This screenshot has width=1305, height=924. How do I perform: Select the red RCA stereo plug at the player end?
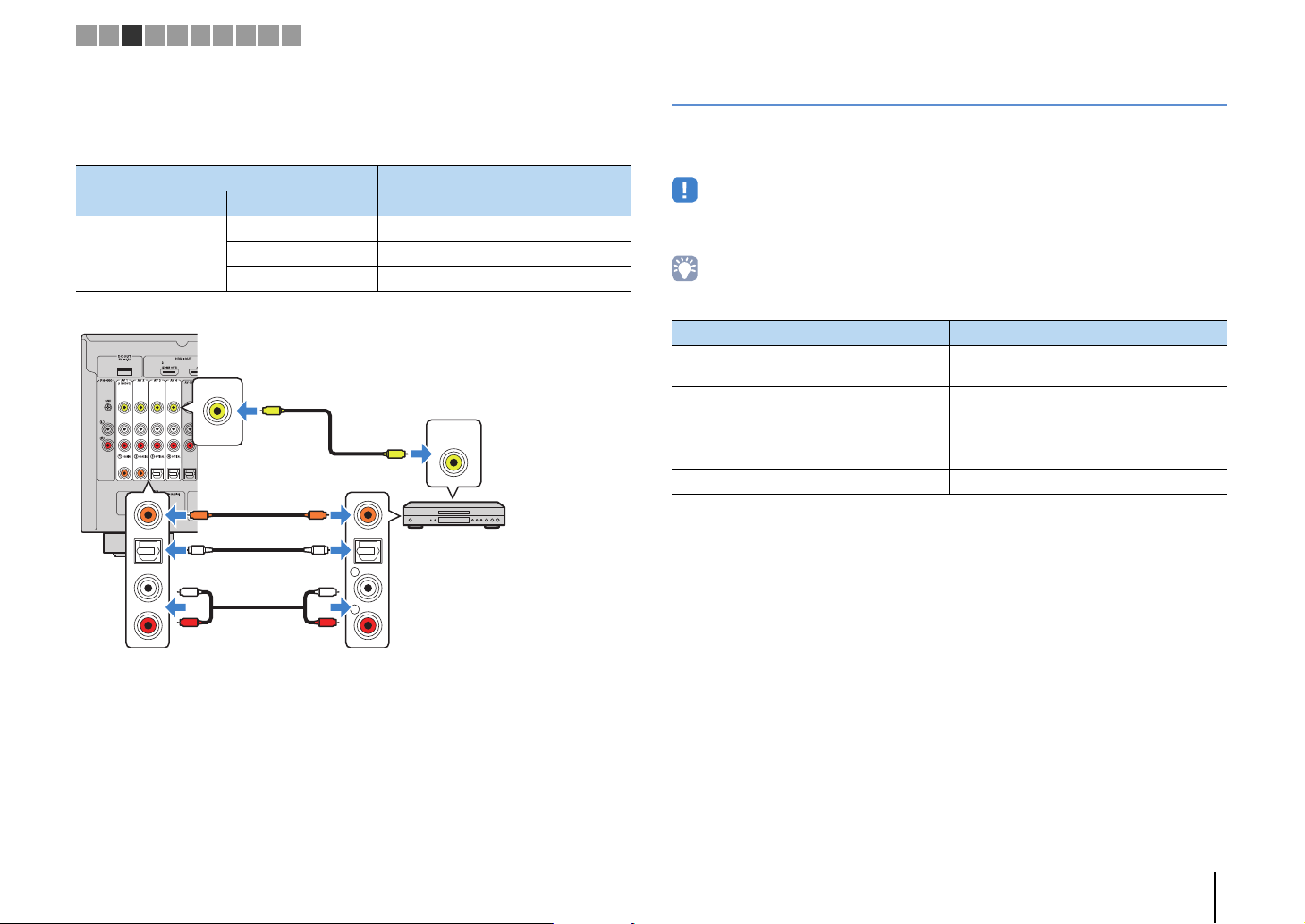(326, 621)
